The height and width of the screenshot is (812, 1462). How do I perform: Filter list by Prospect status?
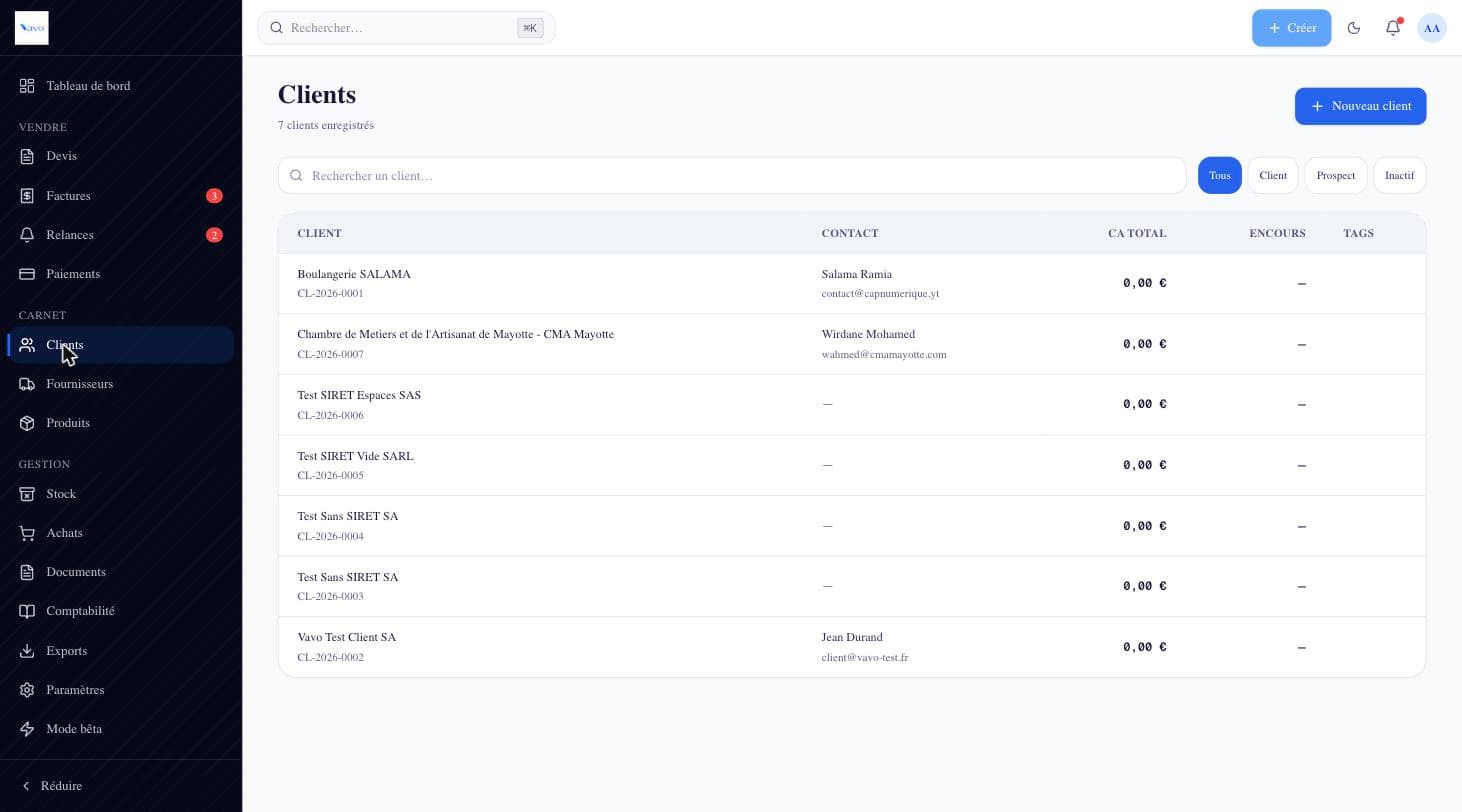coord(1335,175)
